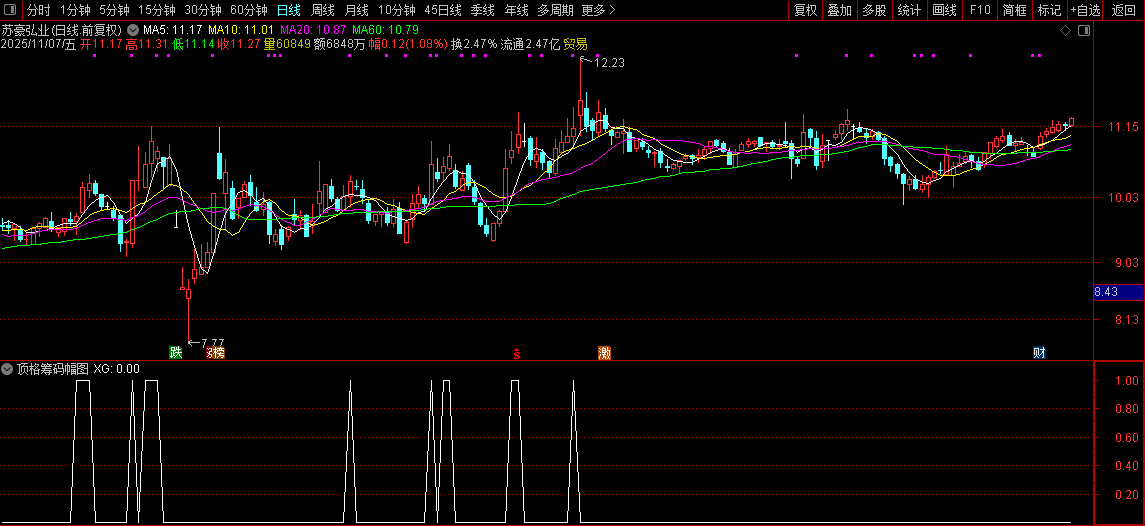Click the MA5: 11.17 indicator label
Screen dimensions: 1145x526
[173, 31]
